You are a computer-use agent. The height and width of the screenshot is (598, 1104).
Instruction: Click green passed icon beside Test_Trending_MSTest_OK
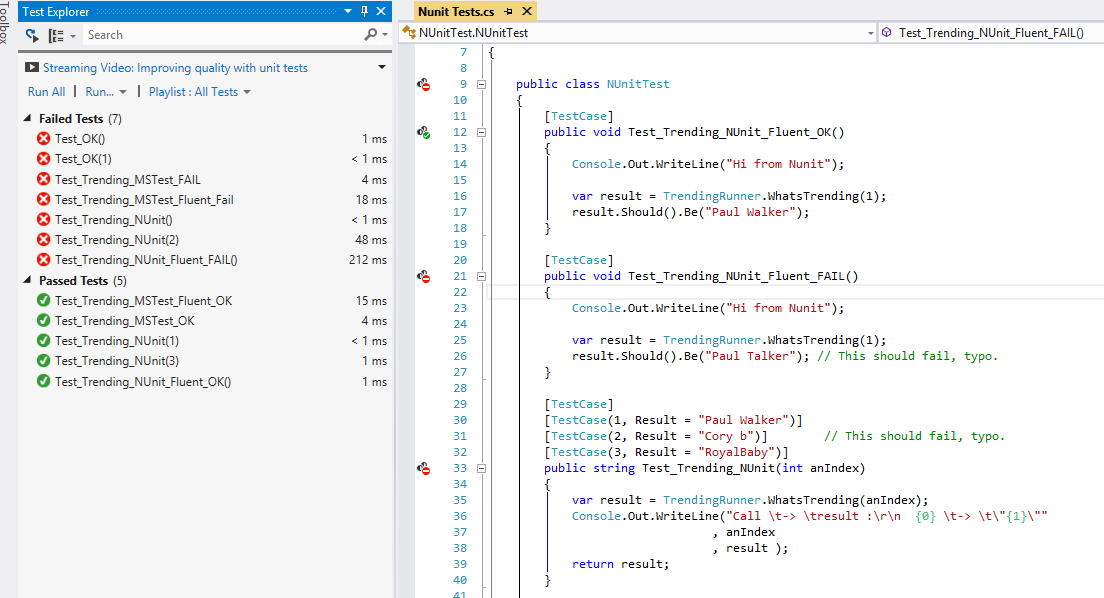[44, 320]
